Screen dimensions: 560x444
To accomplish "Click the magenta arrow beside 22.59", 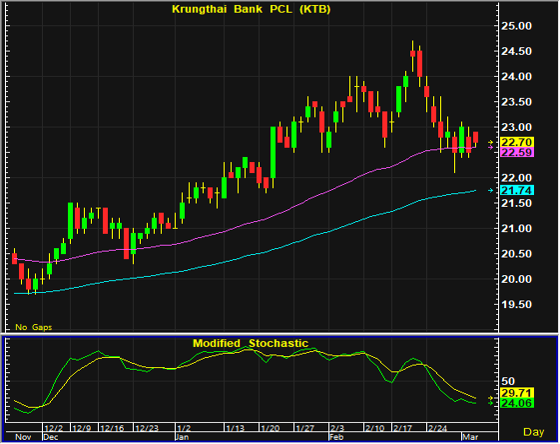I will tap(491, 147).
